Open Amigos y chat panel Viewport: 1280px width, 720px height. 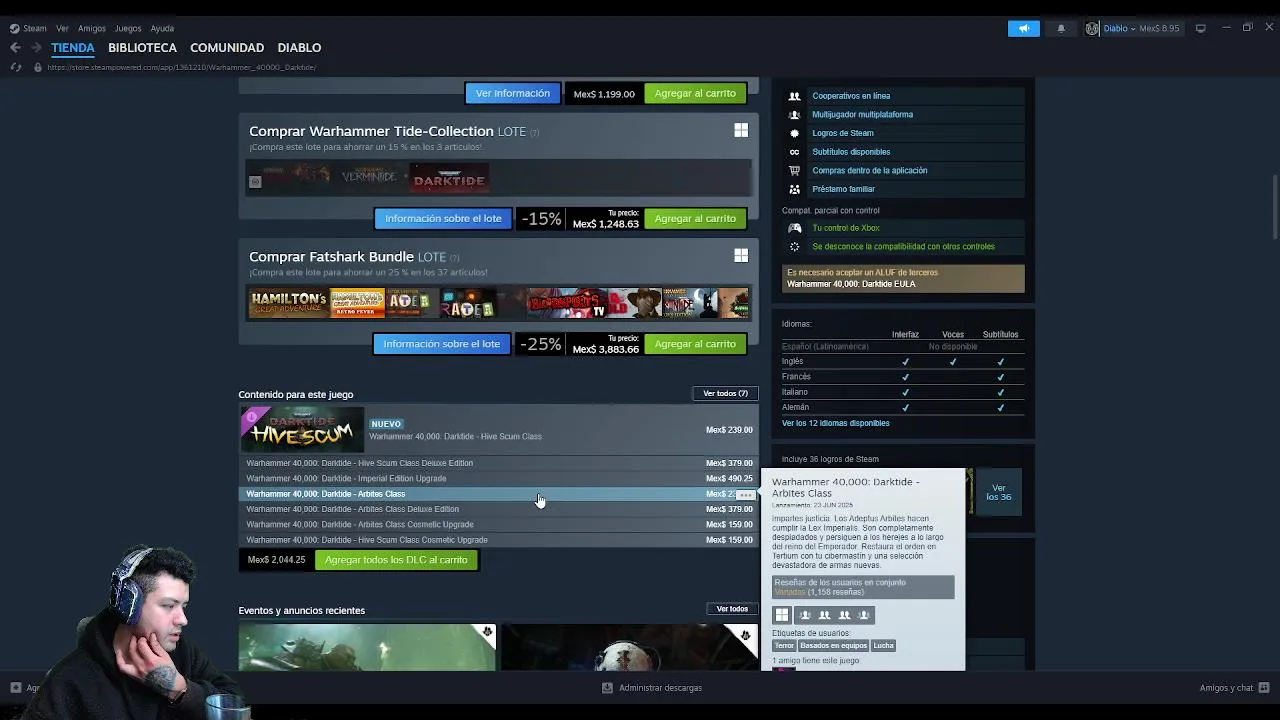click(1234, 688)
